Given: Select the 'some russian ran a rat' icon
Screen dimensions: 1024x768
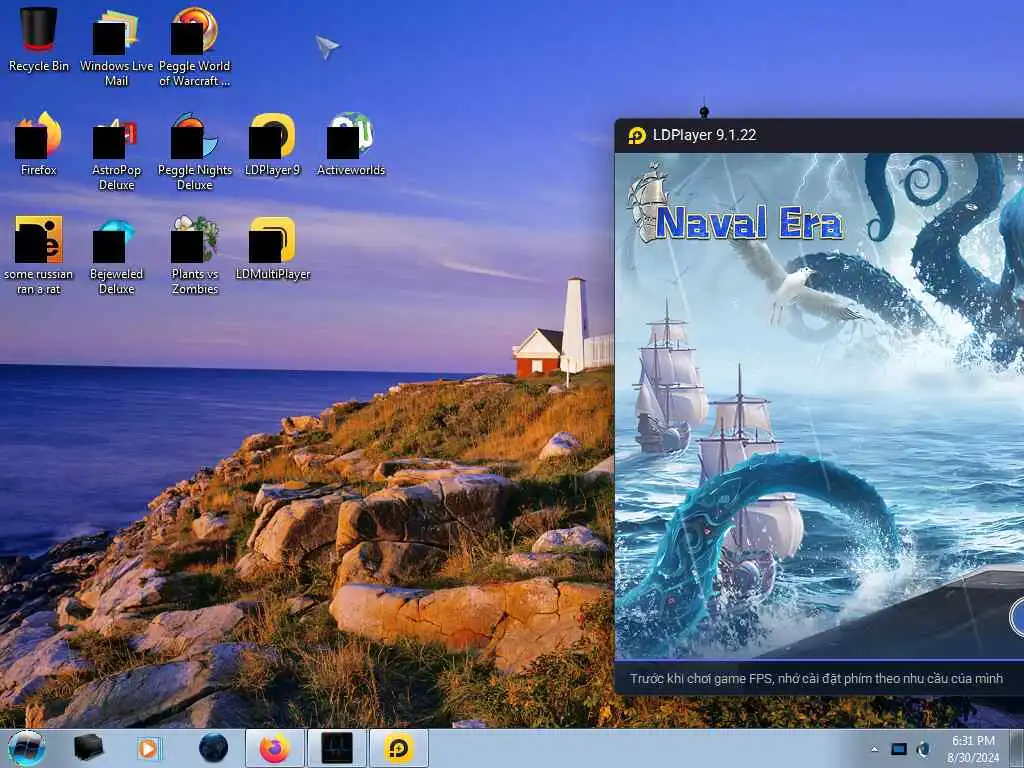Looking at the screenshot, I should tap(39, 255).
